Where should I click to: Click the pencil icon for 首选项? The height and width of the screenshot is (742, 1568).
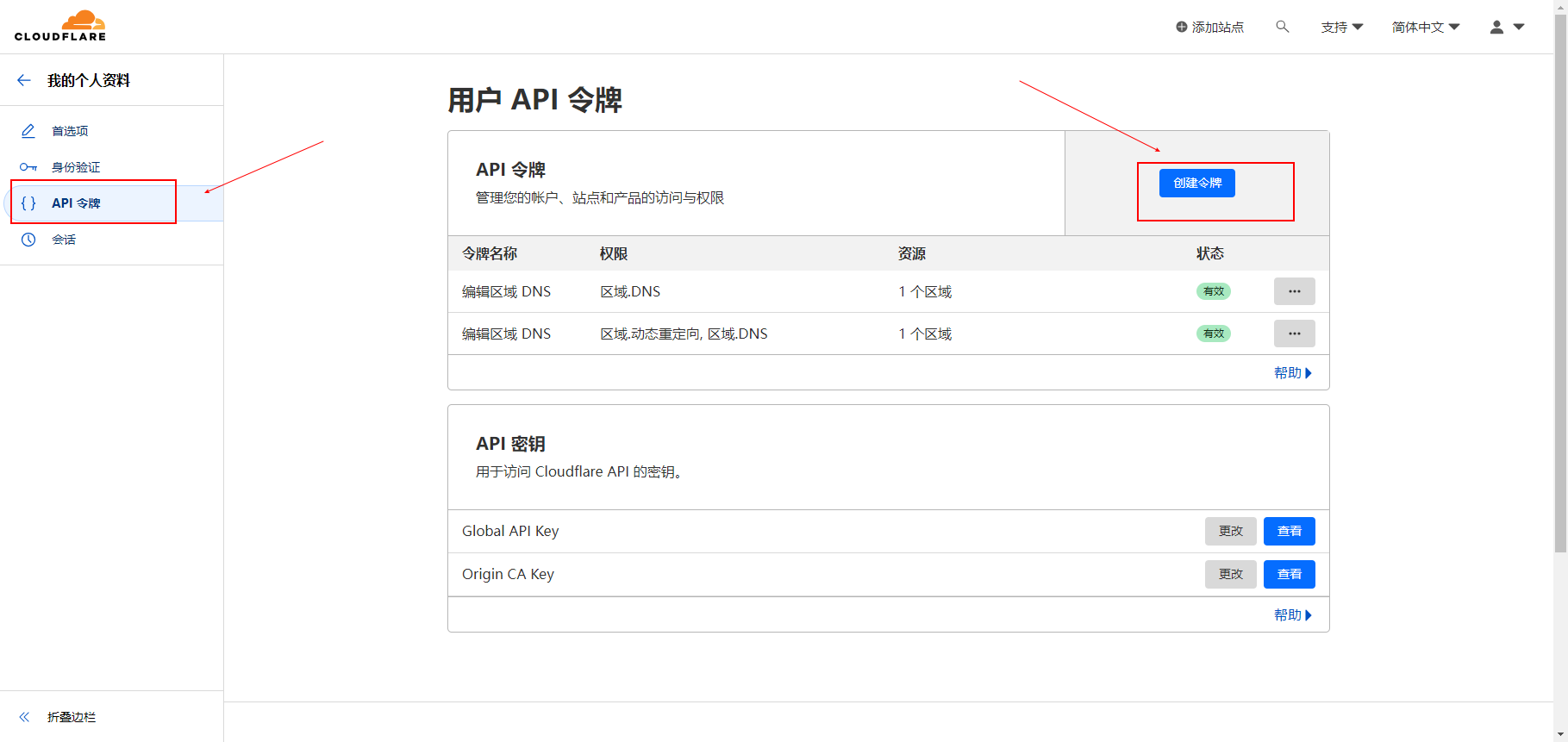28,131
